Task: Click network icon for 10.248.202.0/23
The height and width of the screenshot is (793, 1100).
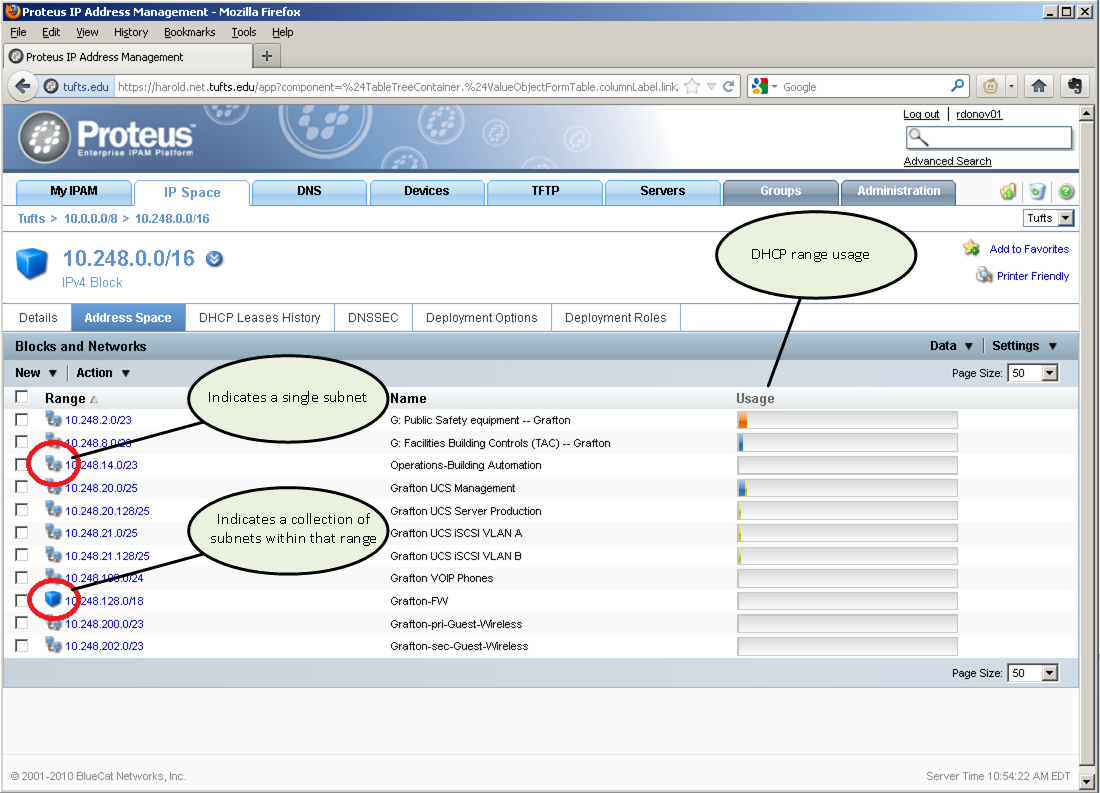Action: point(53,644)
